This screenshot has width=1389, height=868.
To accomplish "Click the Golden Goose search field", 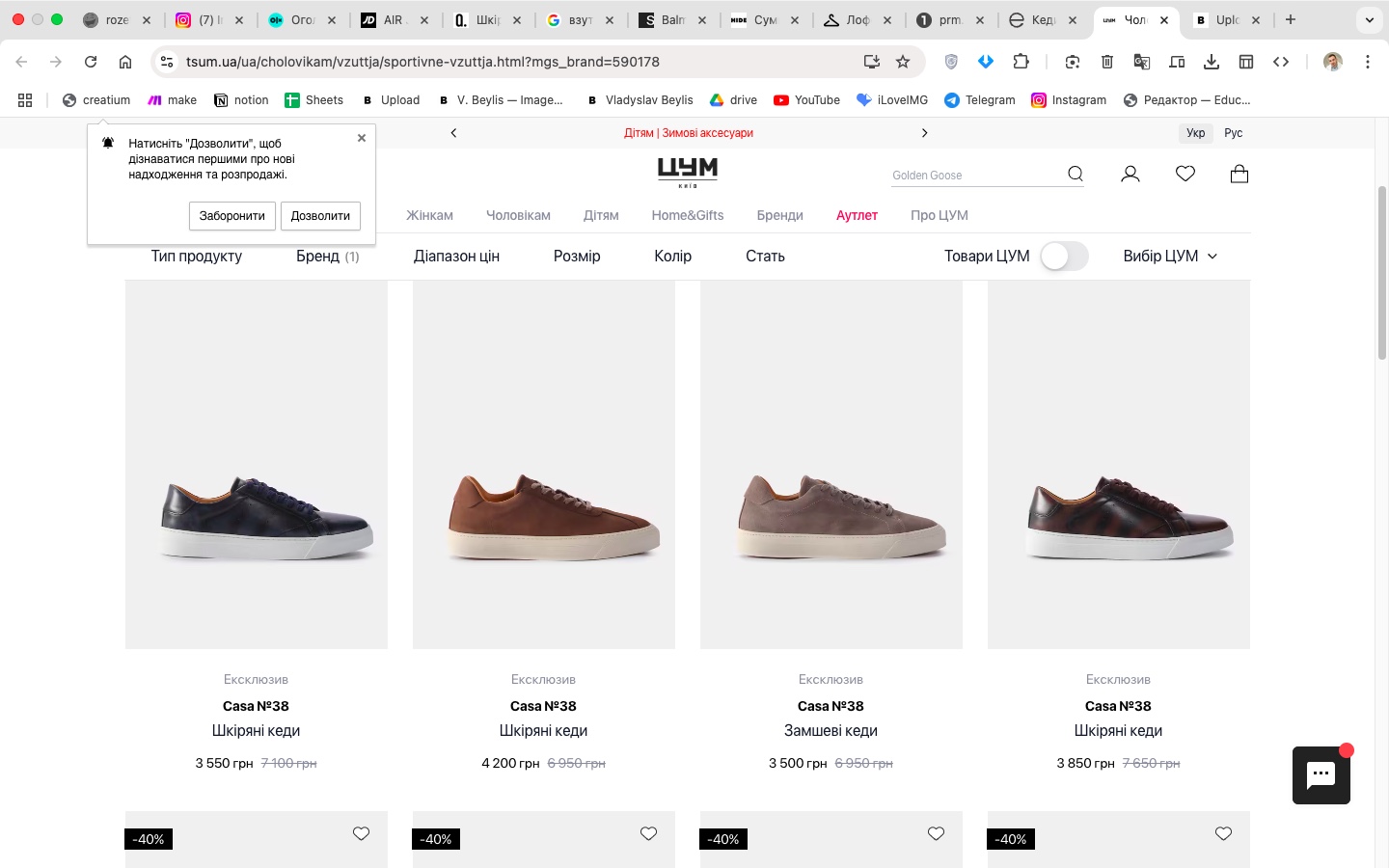I will click(x=974, y=176).
